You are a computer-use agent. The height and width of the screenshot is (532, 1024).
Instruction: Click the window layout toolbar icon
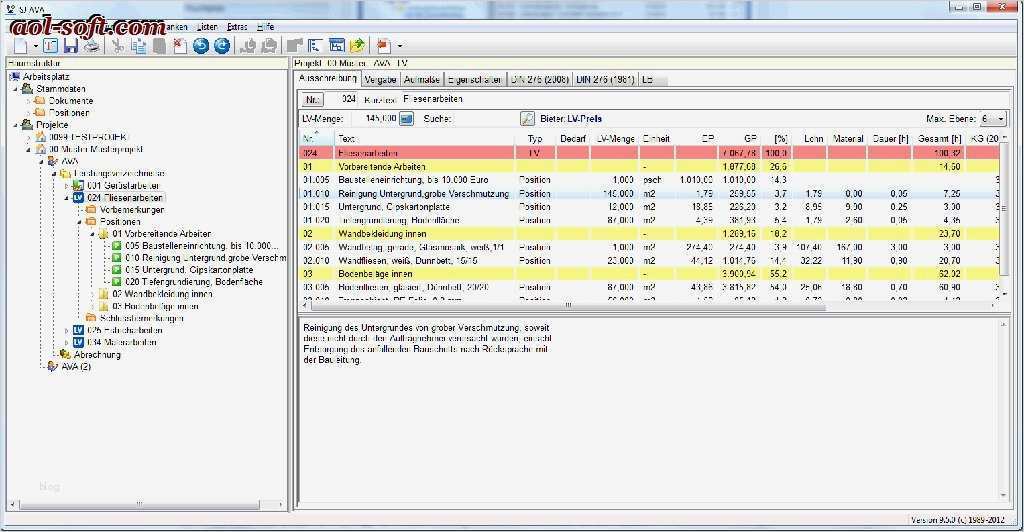[336, 45]
